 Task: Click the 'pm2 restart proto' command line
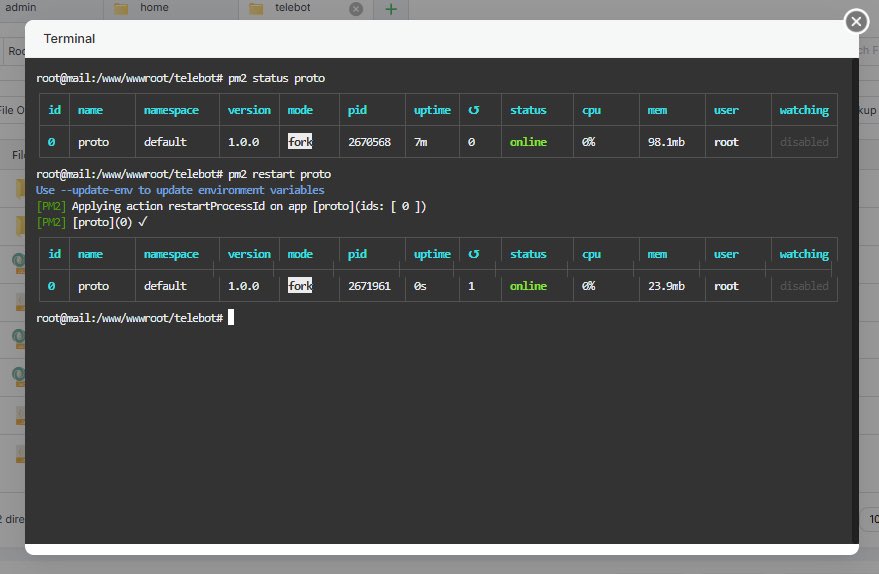point(183,174)
